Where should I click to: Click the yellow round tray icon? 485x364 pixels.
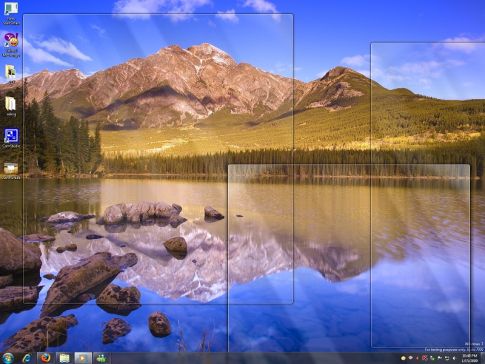403,358
